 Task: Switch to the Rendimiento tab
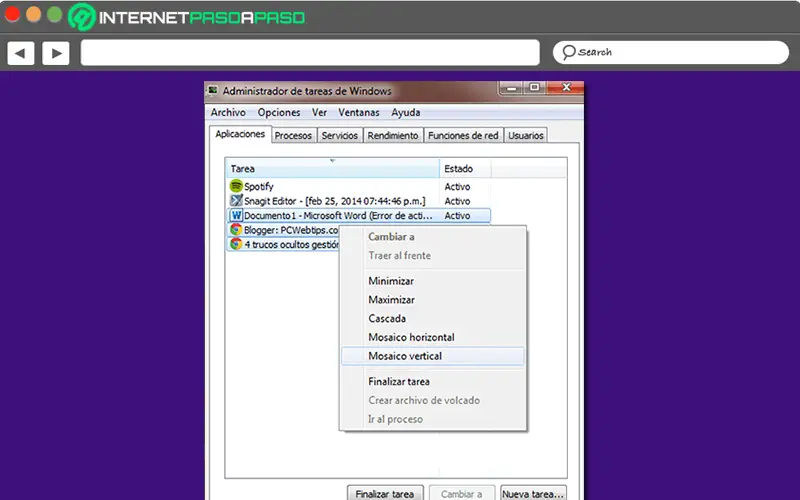pos(393,136)
